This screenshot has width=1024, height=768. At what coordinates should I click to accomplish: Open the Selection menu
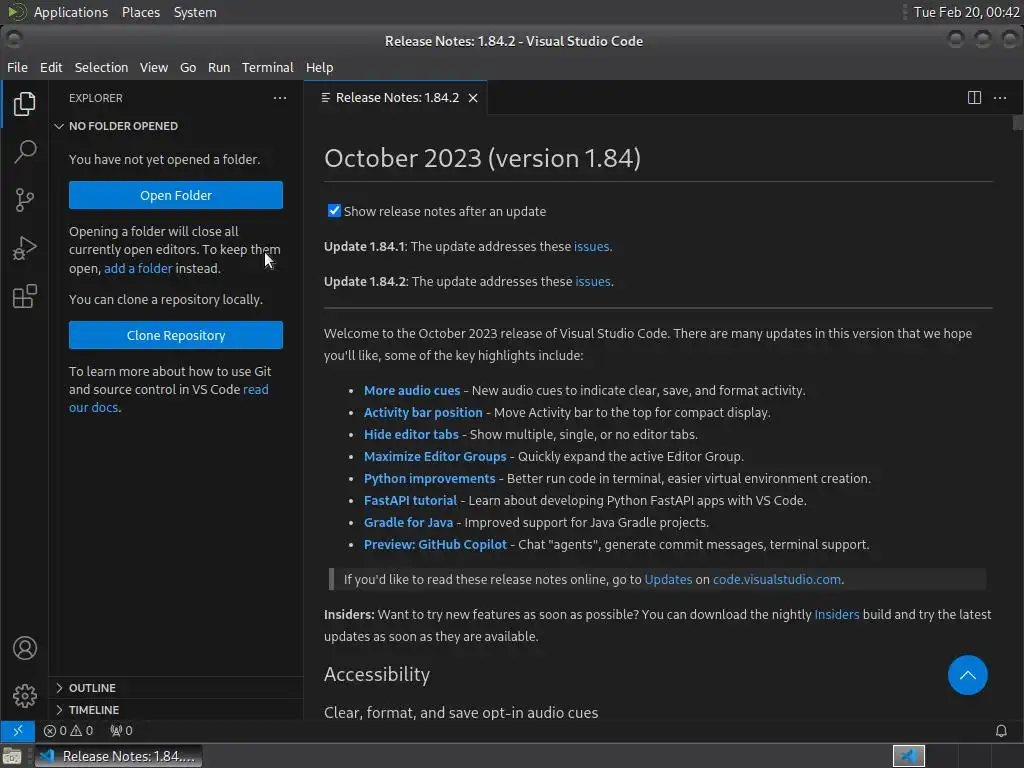click(101, 67)
